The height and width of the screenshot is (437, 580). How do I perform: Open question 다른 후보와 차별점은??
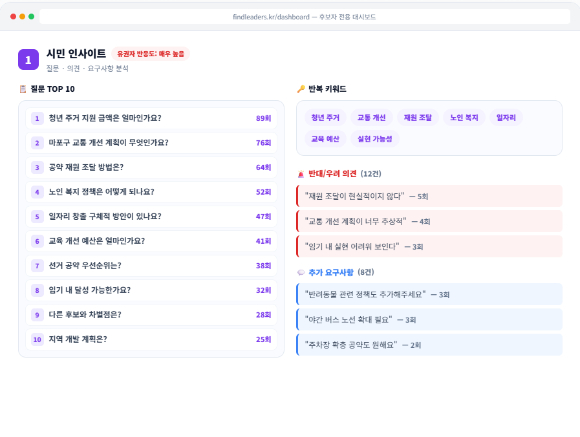click(x=151, y=315)
